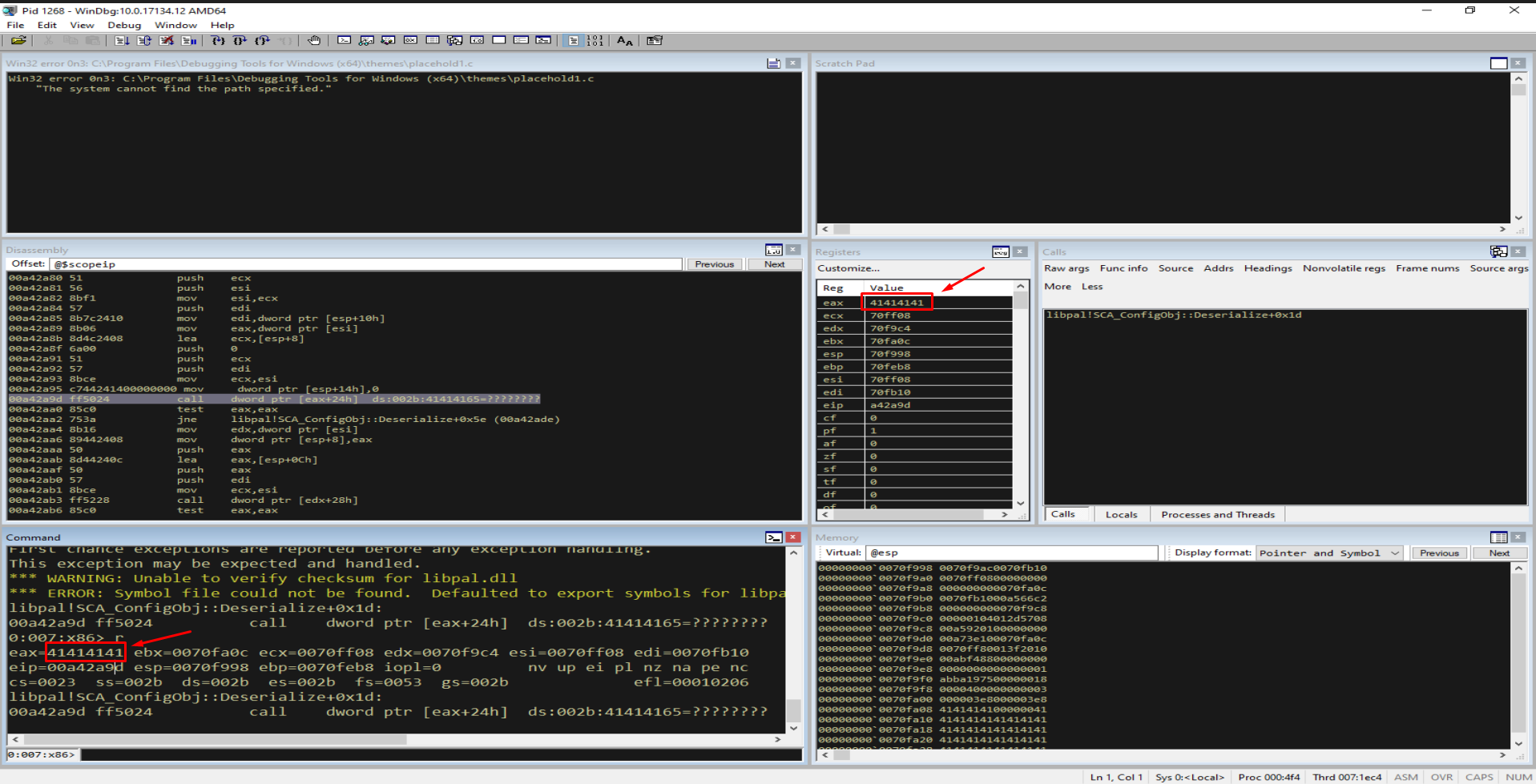Click the Font (AA) toolbar icon

[624, 40]
